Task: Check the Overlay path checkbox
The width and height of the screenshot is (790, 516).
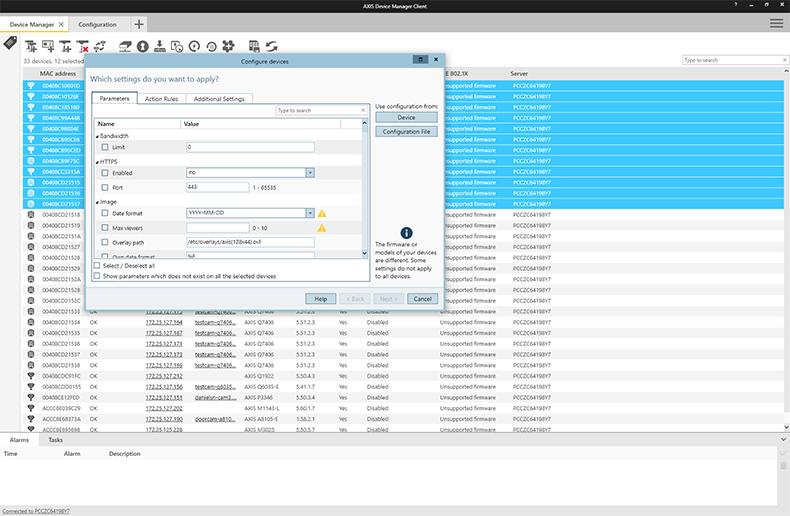Action: (105, 242)
